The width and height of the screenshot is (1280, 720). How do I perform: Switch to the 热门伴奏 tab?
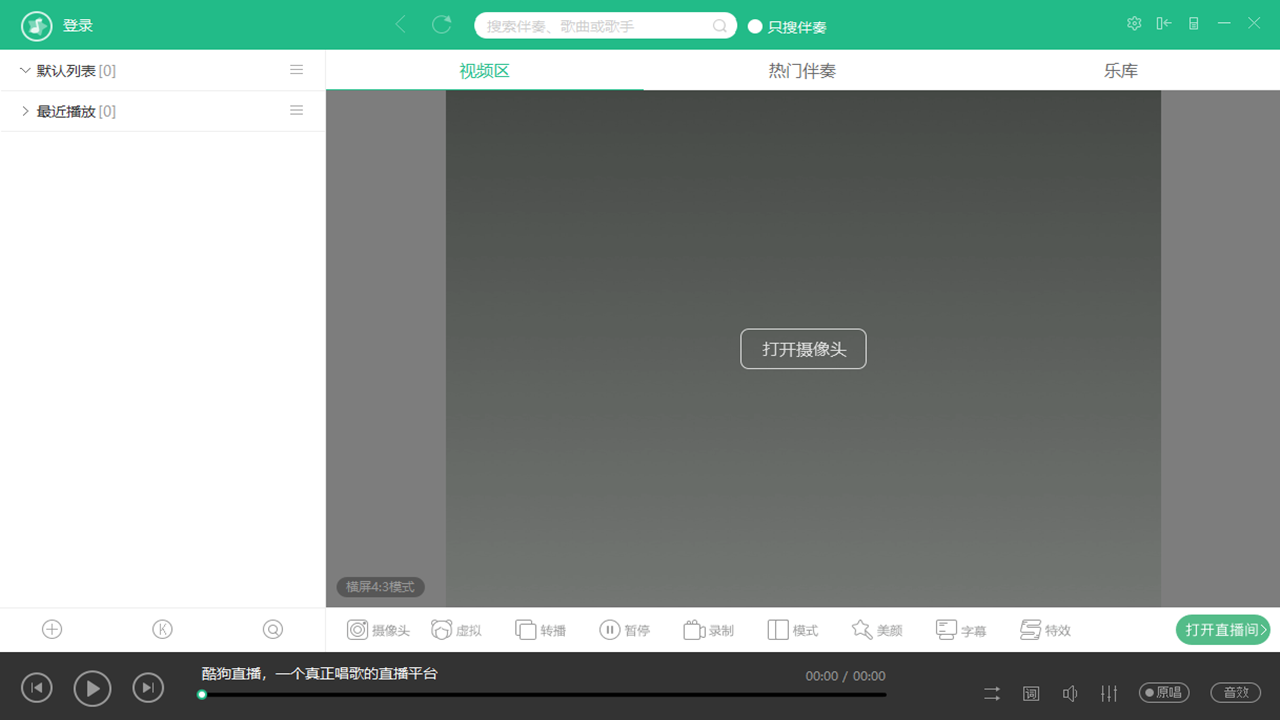[x=802, y=70]
